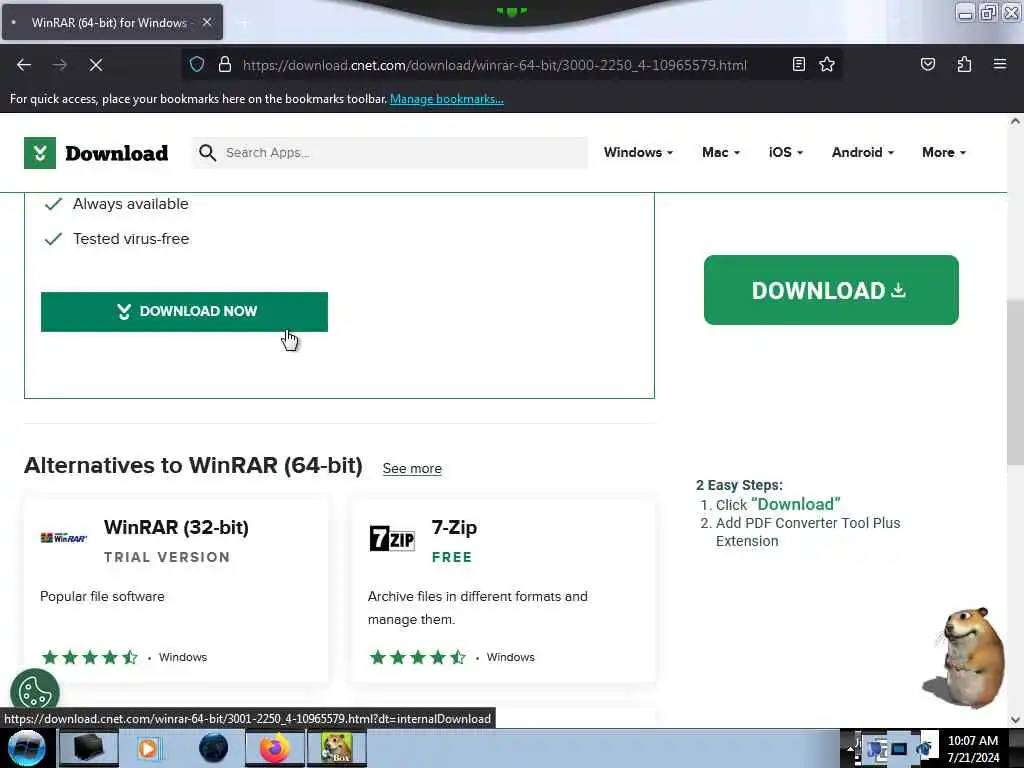The width and height of the screenshot is (1024, 768).
Task: Expand the iOS category dropdown
Action: (x=786, y=152)
